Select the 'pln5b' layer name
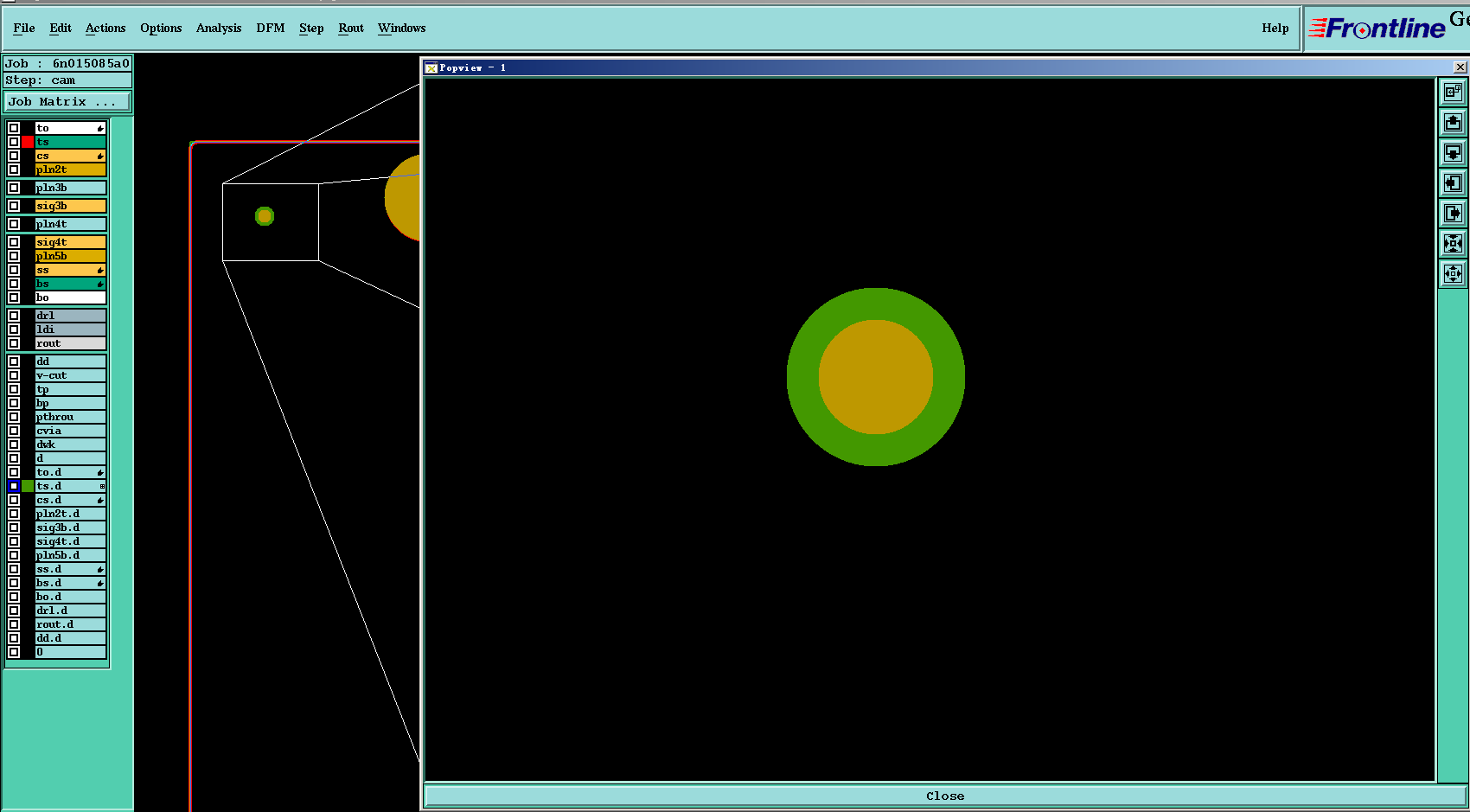 click(70, 256)
